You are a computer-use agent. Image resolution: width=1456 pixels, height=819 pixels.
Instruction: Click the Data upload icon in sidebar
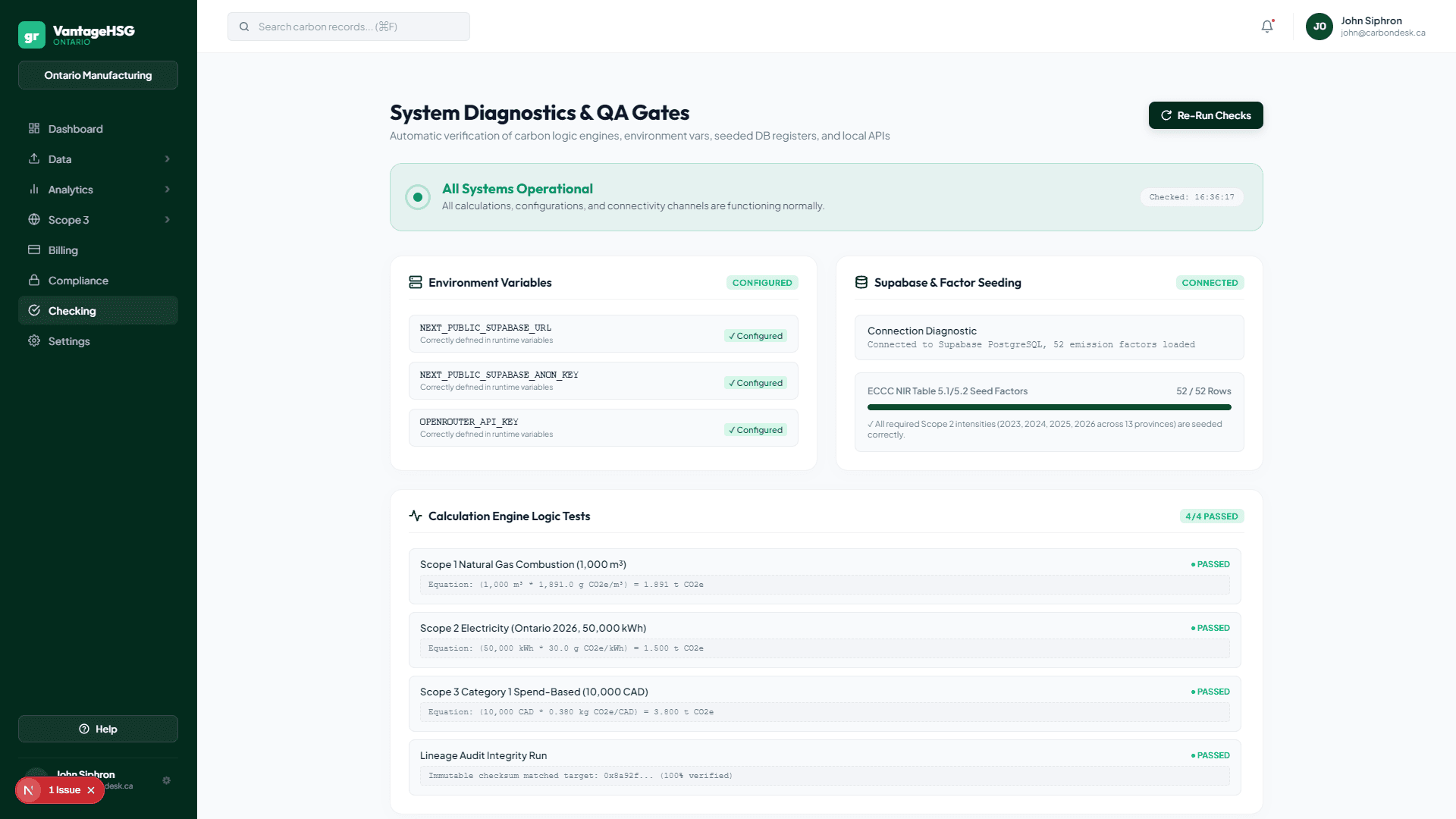tap(34, 158)
